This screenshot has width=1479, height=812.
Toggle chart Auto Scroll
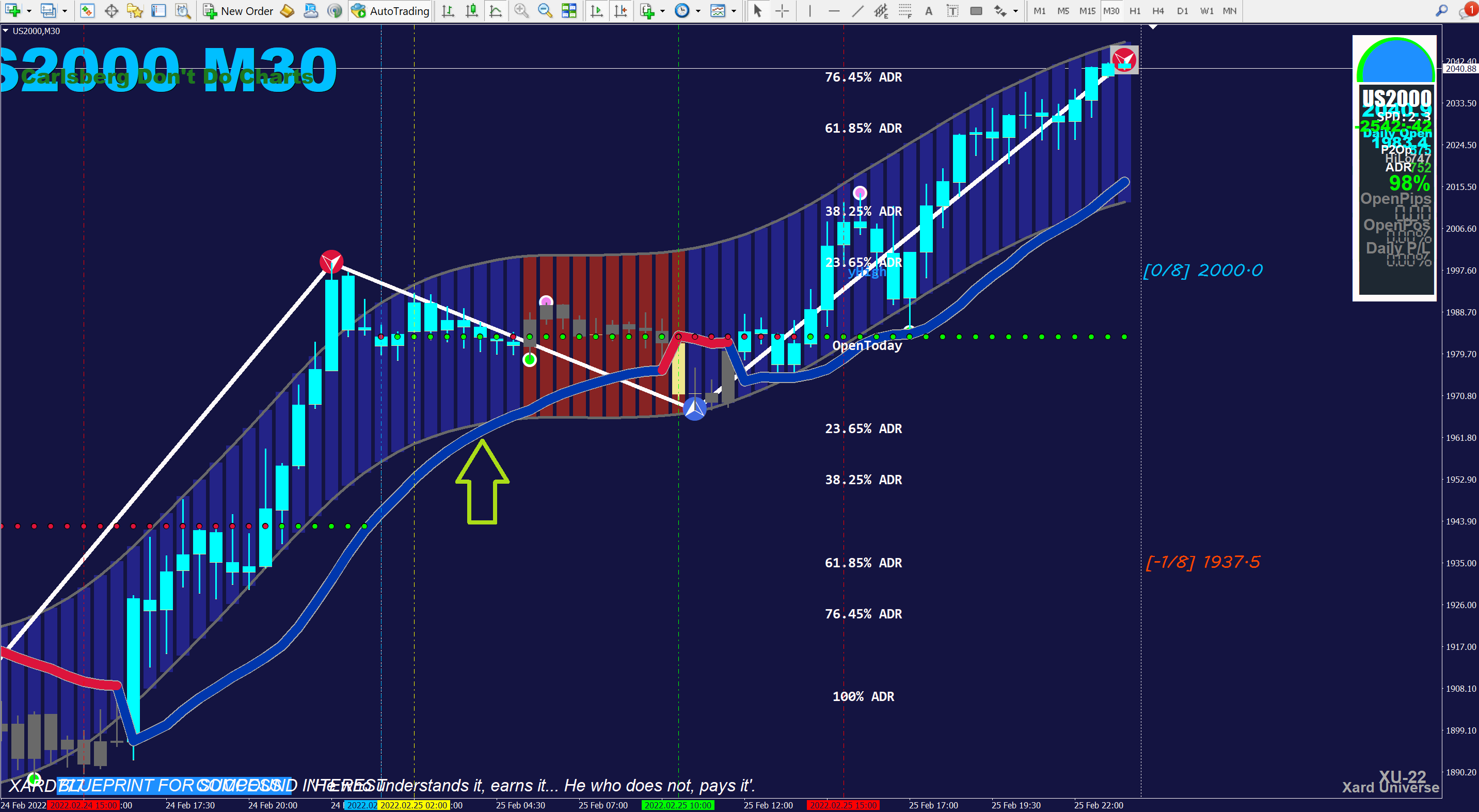(x=597, y=11)
